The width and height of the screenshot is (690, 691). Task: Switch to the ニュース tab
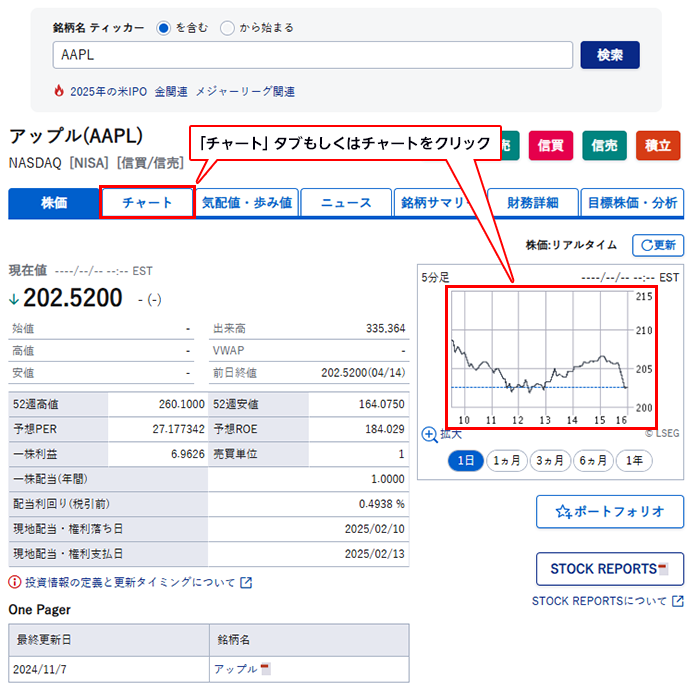(346, 203)
